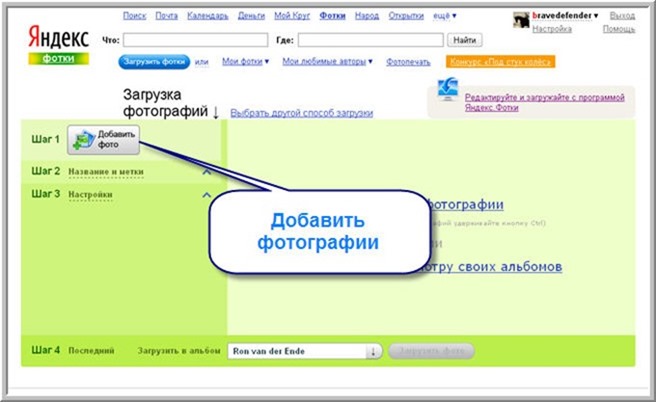Click the bravedefender user avatar
Viewport: 656px width, 402px height.
coord(521,19)
